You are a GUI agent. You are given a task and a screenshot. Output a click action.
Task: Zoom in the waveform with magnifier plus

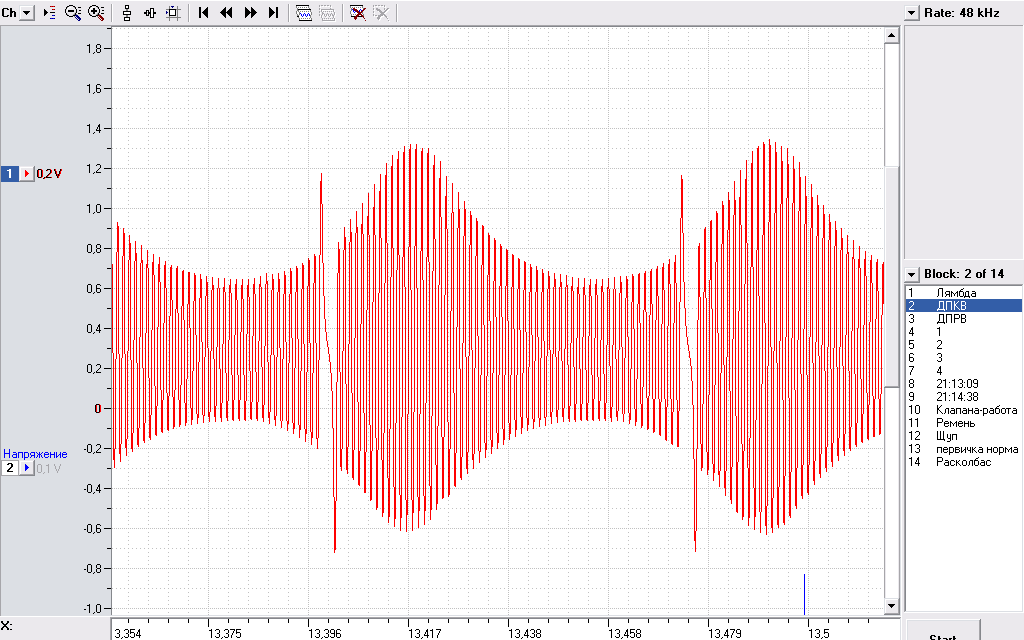(96, 12)
